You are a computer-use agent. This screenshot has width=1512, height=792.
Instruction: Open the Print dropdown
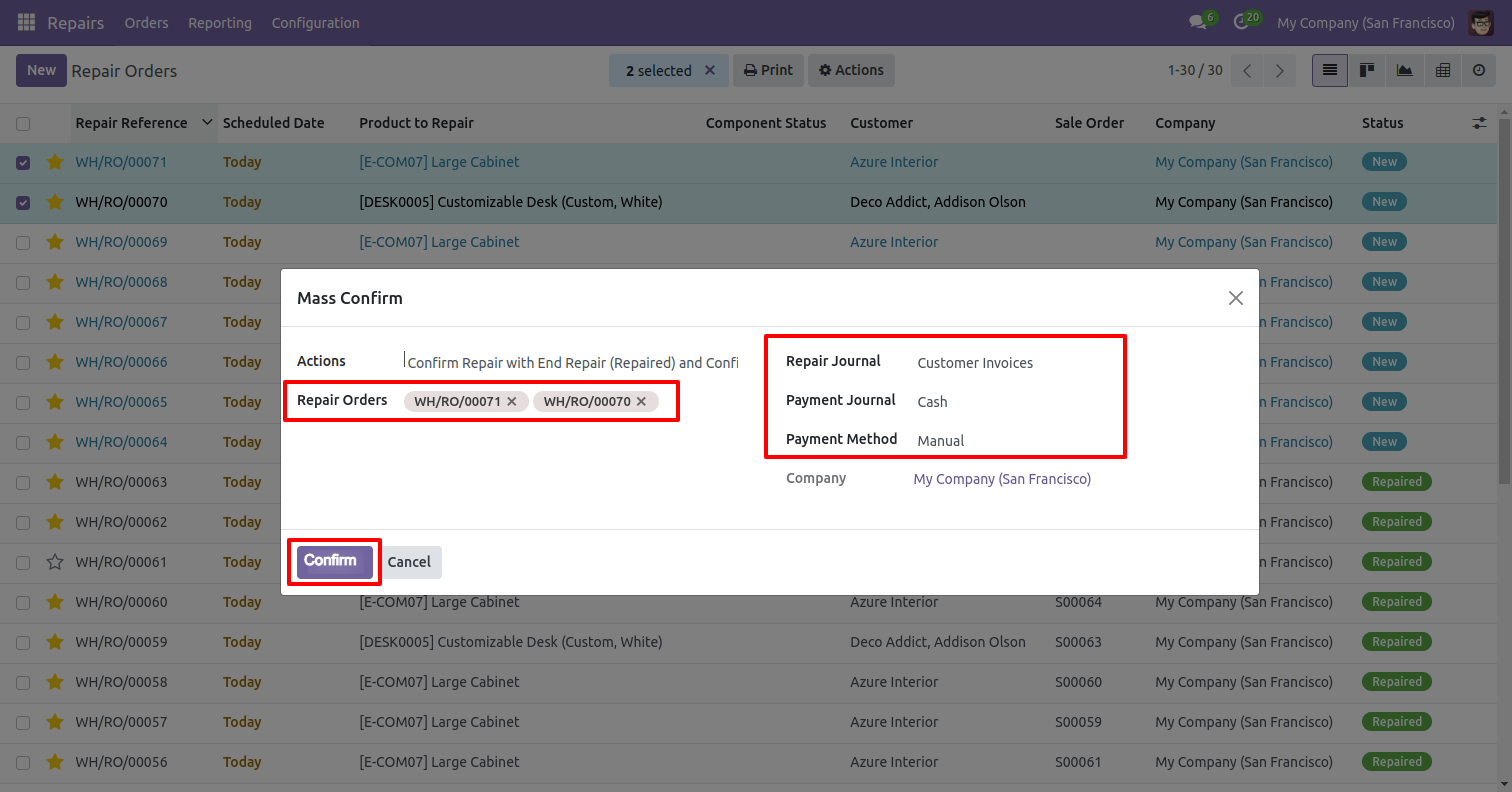pyautogui.click(x=768, y=71)
